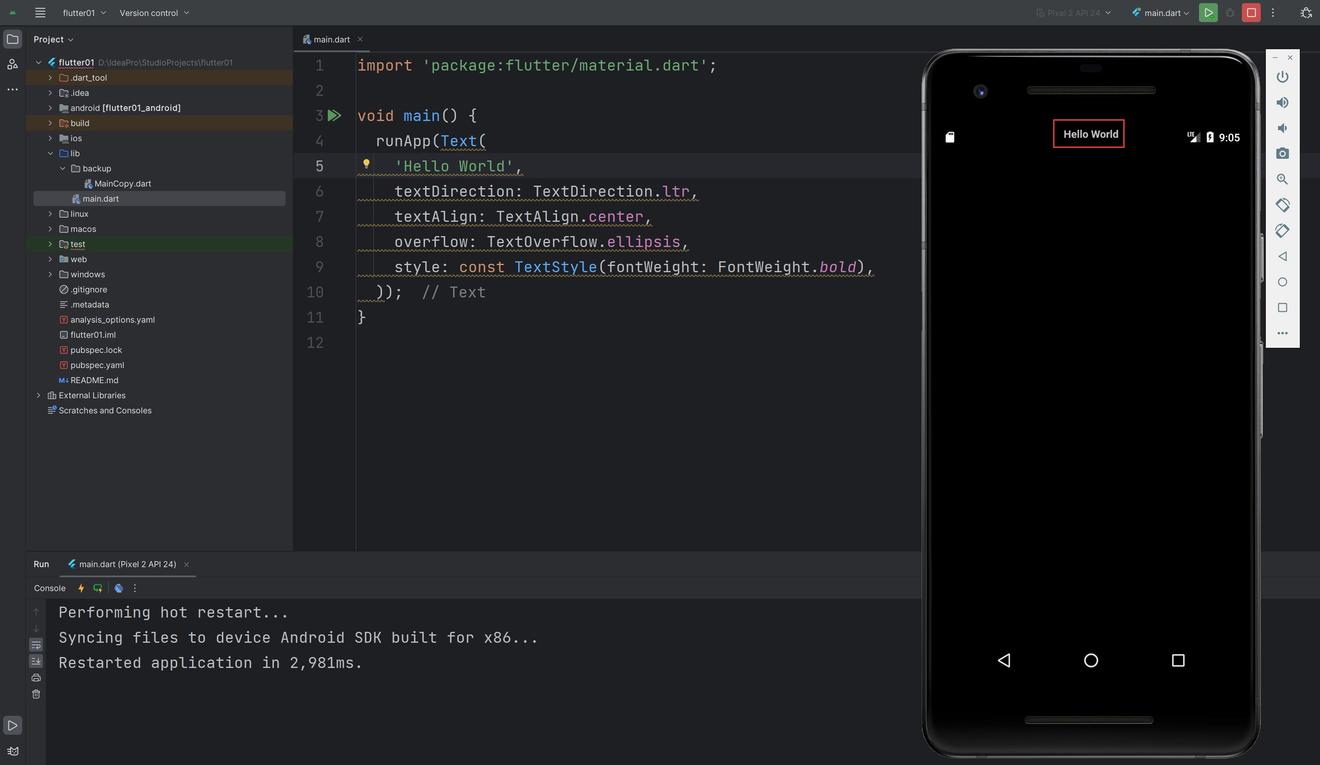Click the run gutter icon beside main()

coord(335,116)
